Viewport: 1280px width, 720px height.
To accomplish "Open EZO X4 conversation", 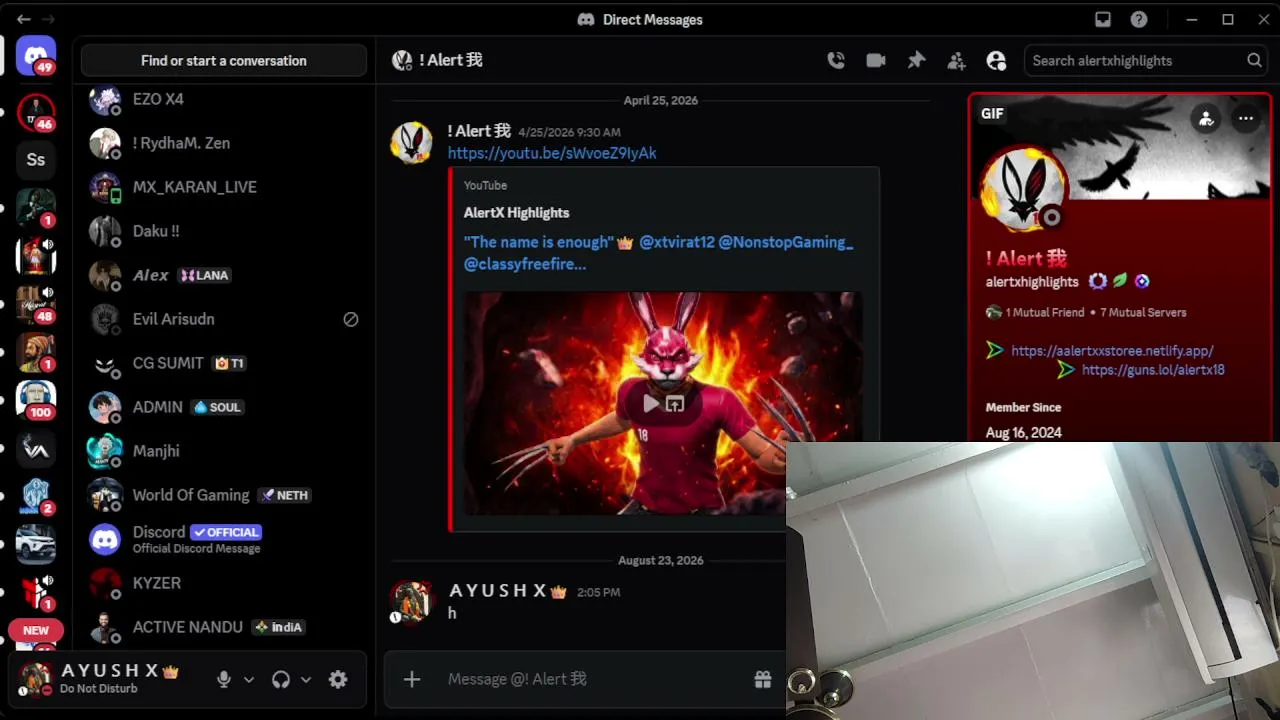I will coord(224,99).
